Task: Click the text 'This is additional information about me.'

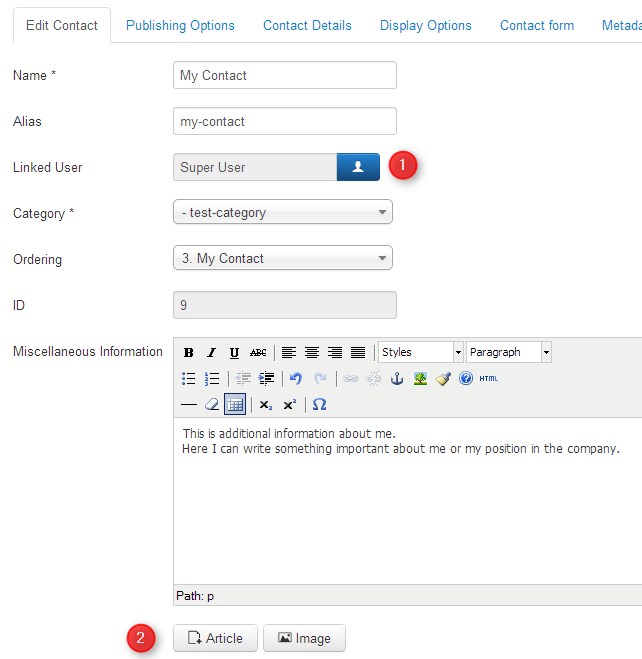Action: 289,433
